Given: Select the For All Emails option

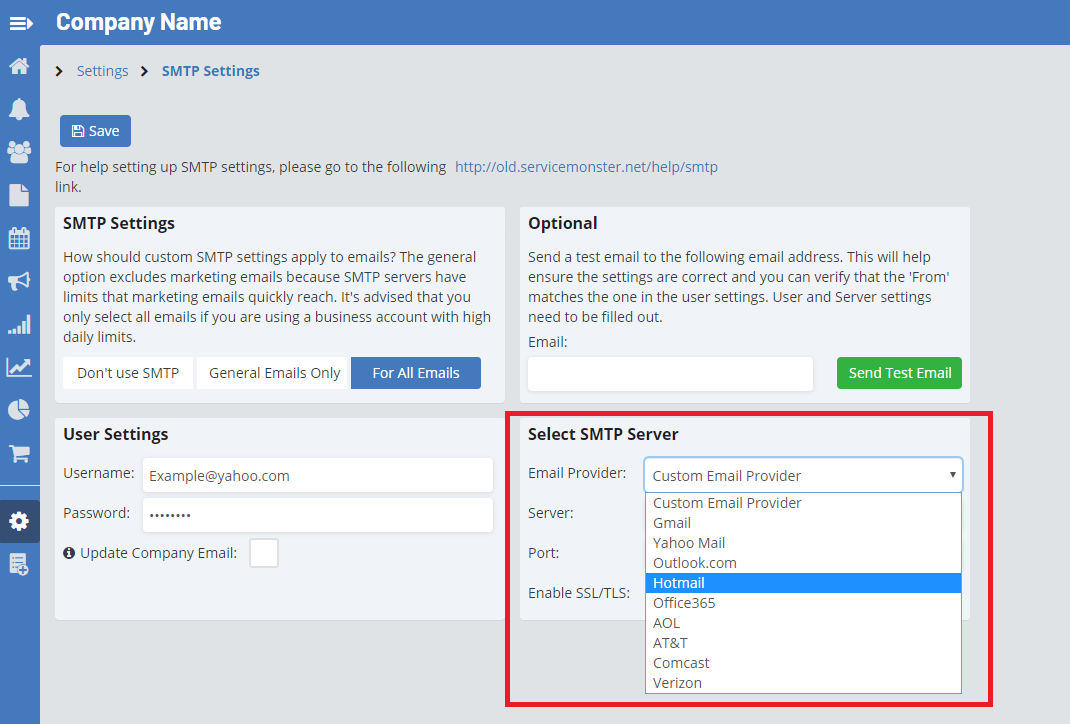Looking at the screenshot, I should (x=416, y=373).
